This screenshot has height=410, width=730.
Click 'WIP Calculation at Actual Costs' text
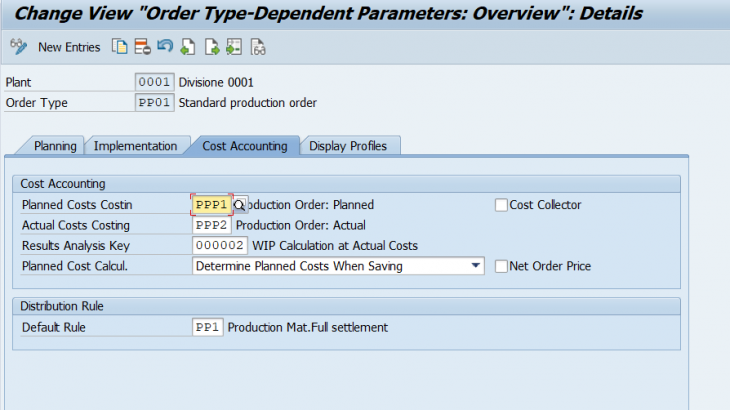pos(335,246)
